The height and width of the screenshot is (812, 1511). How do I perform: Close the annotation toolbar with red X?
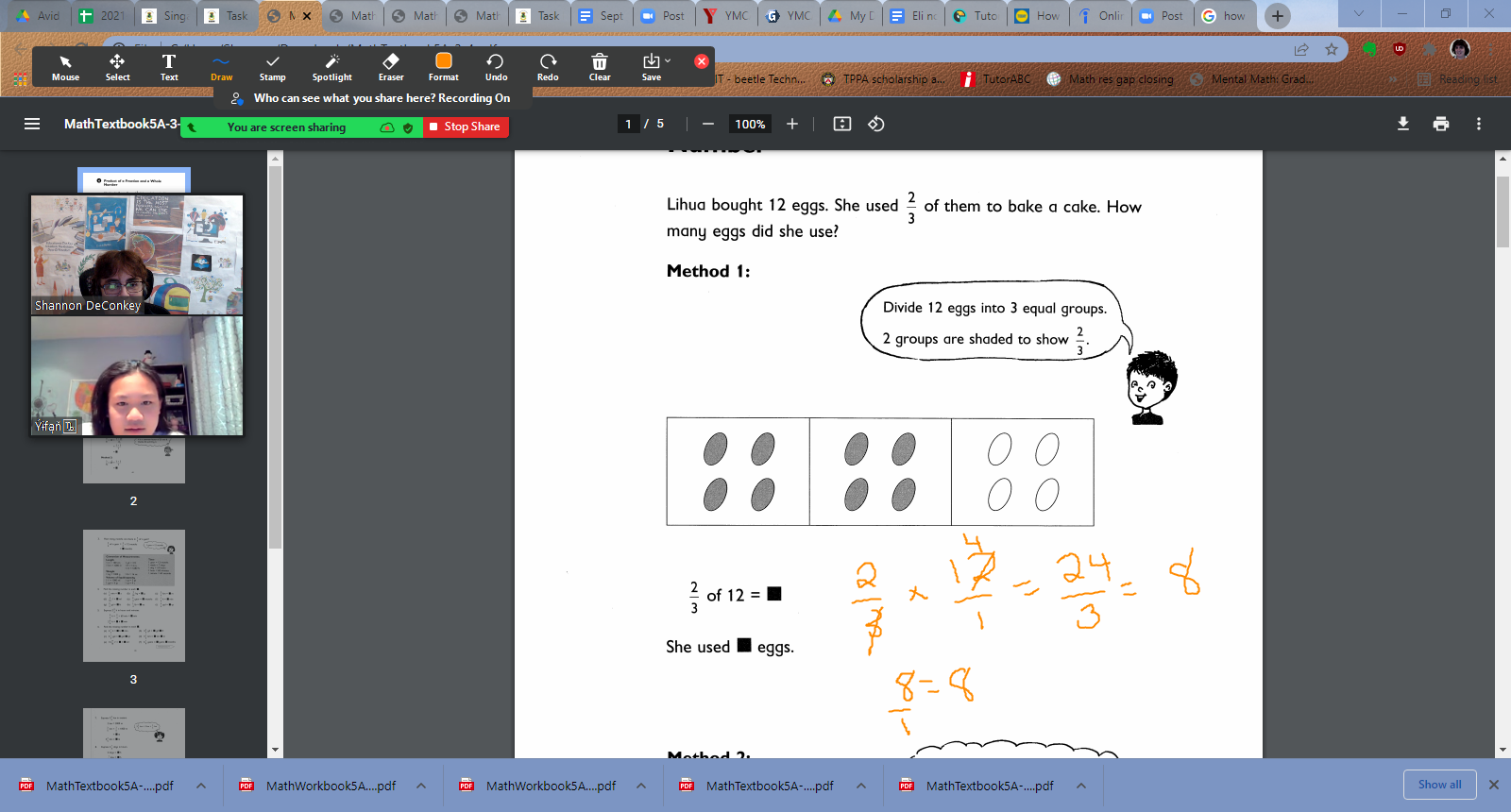(x=702, y=61)
